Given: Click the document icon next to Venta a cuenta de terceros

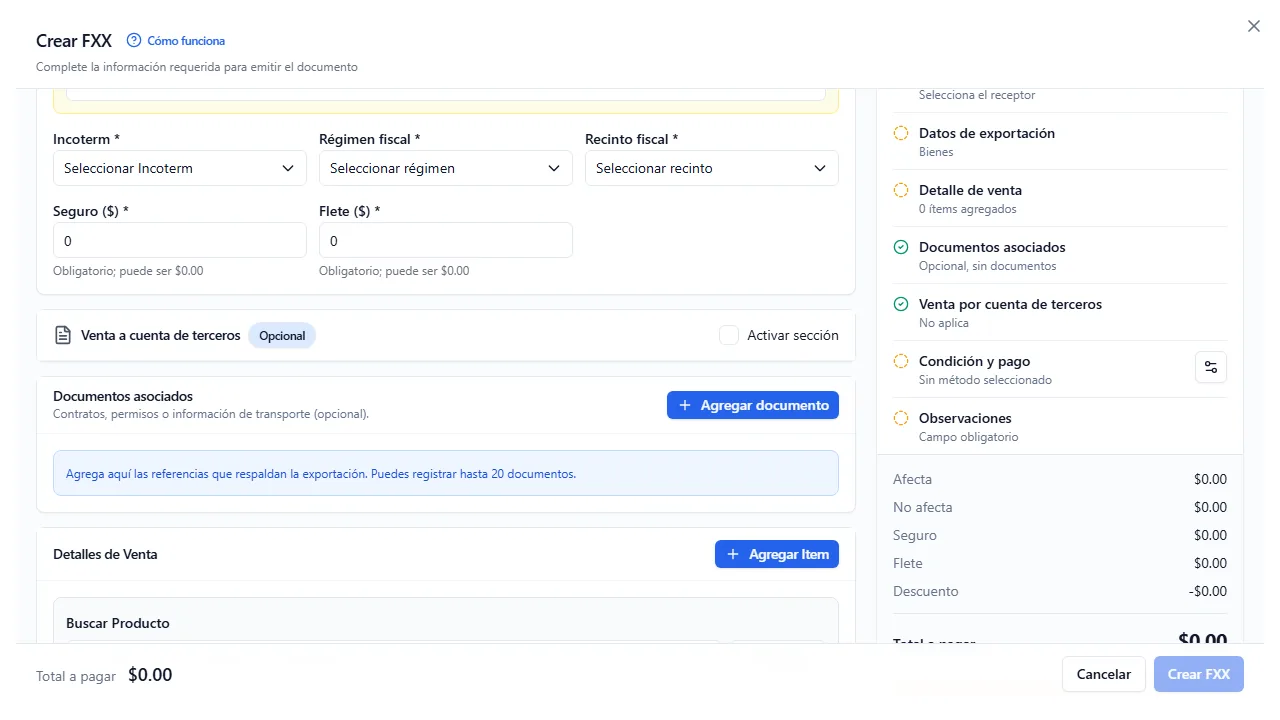Looking at the screenshot, I should pos(63,336).
